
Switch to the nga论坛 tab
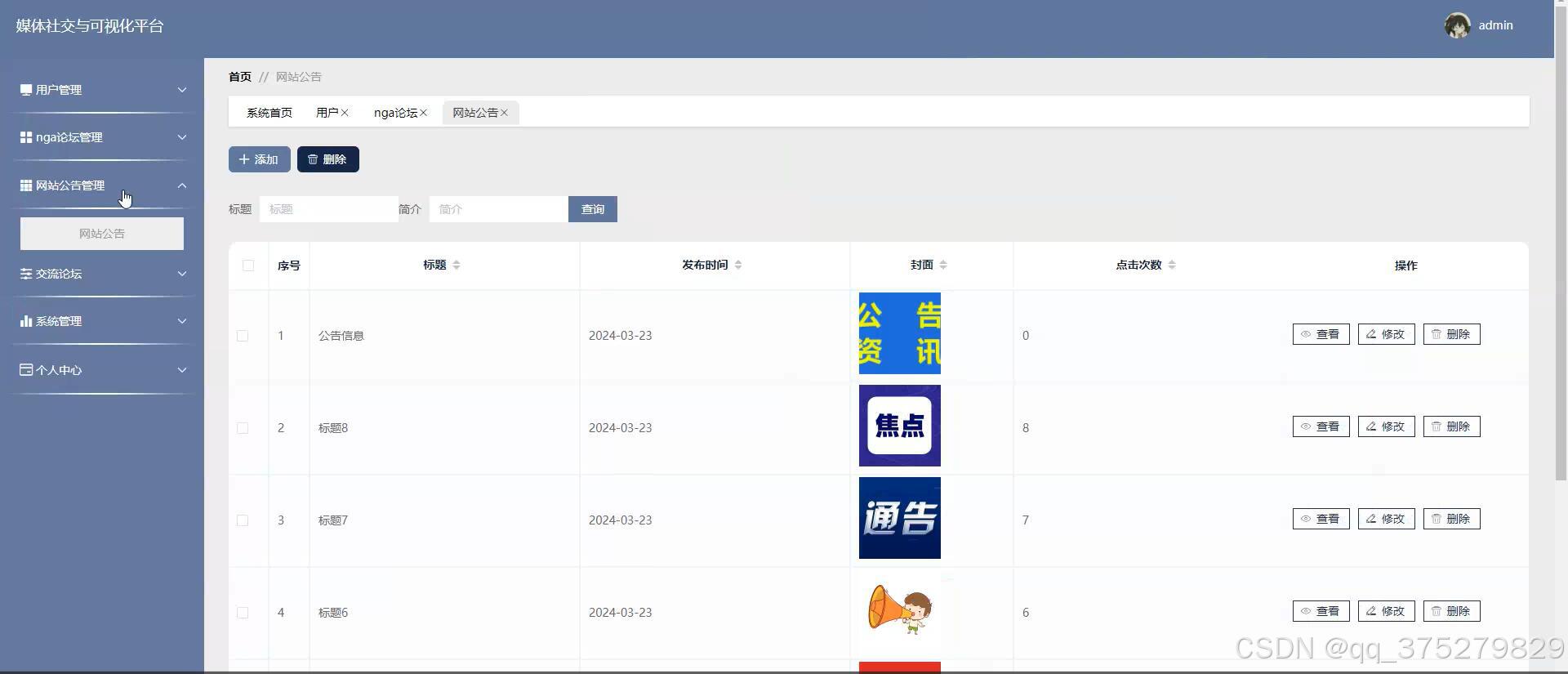(x=395, y=113)
